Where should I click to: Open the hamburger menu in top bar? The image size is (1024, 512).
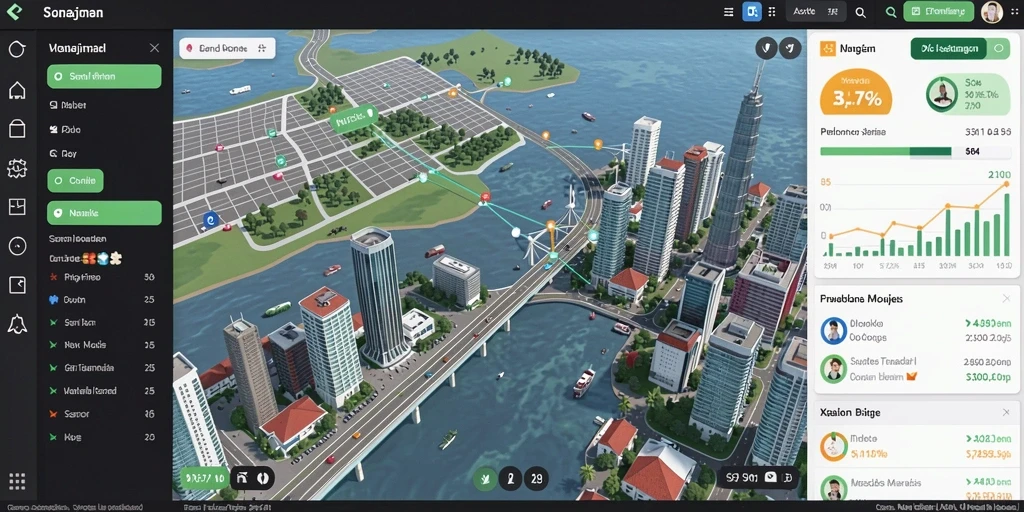point(729,12)
